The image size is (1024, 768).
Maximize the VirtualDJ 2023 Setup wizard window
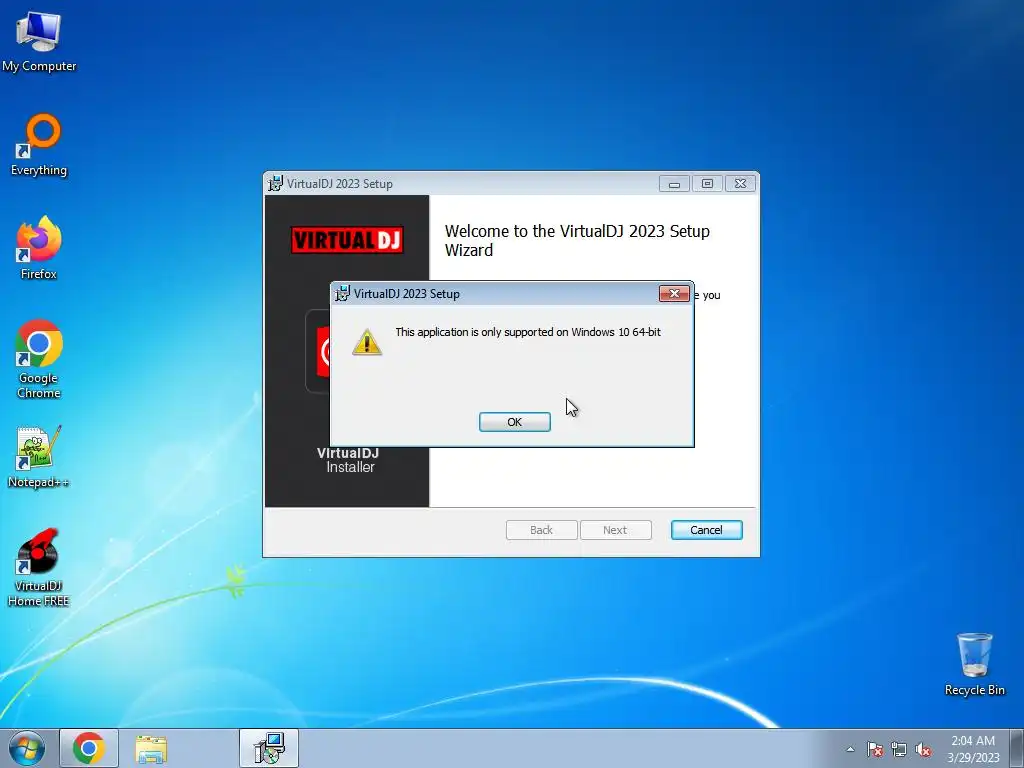707,184
